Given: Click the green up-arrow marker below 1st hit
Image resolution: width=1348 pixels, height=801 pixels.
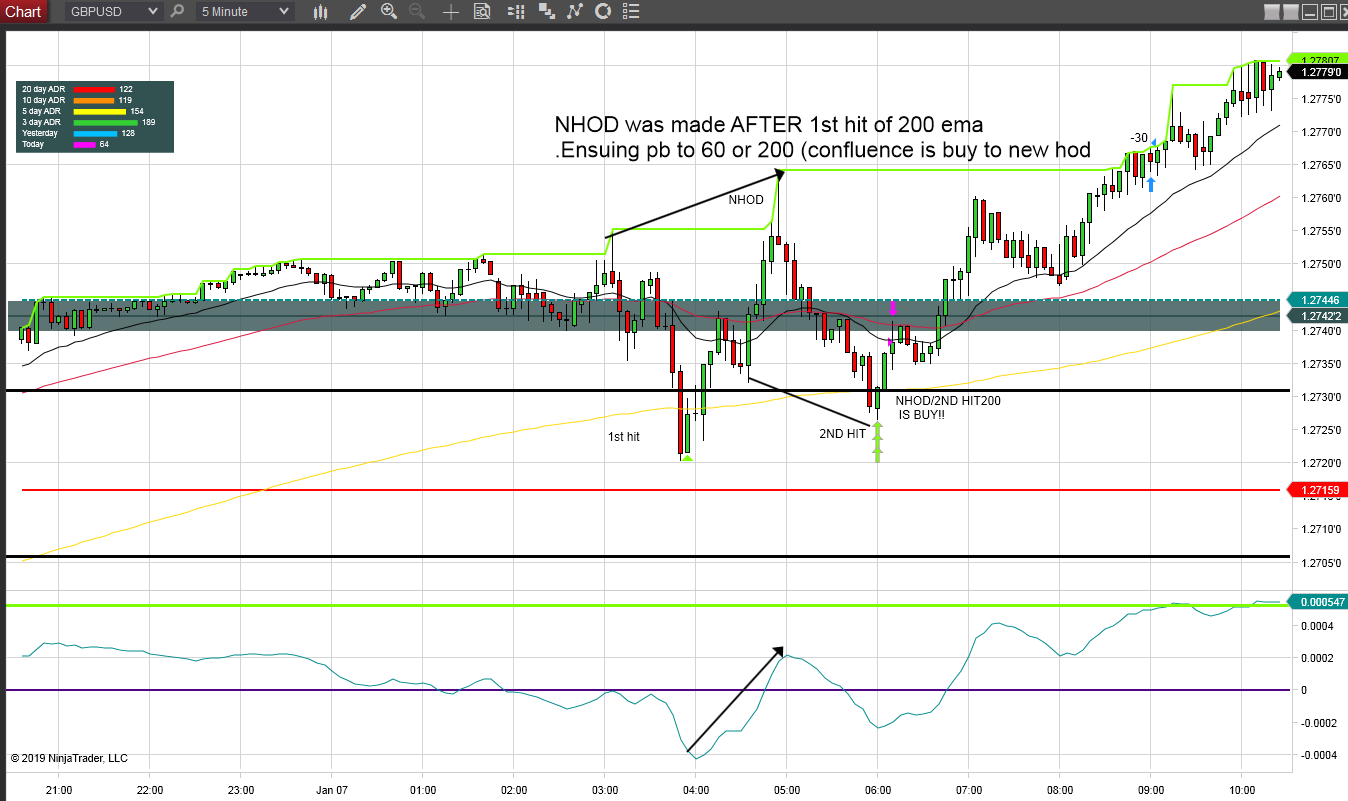Looking at the screenshot, I should tap(687, 458).
